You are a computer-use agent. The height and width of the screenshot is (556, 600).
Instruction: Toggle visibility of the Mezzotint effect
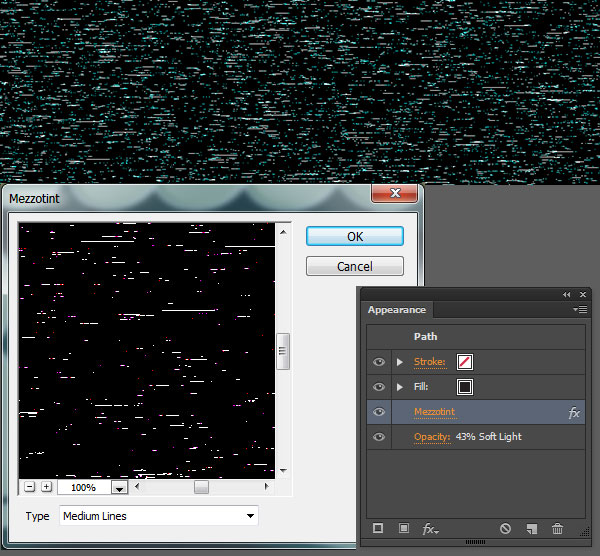(378, 412)
